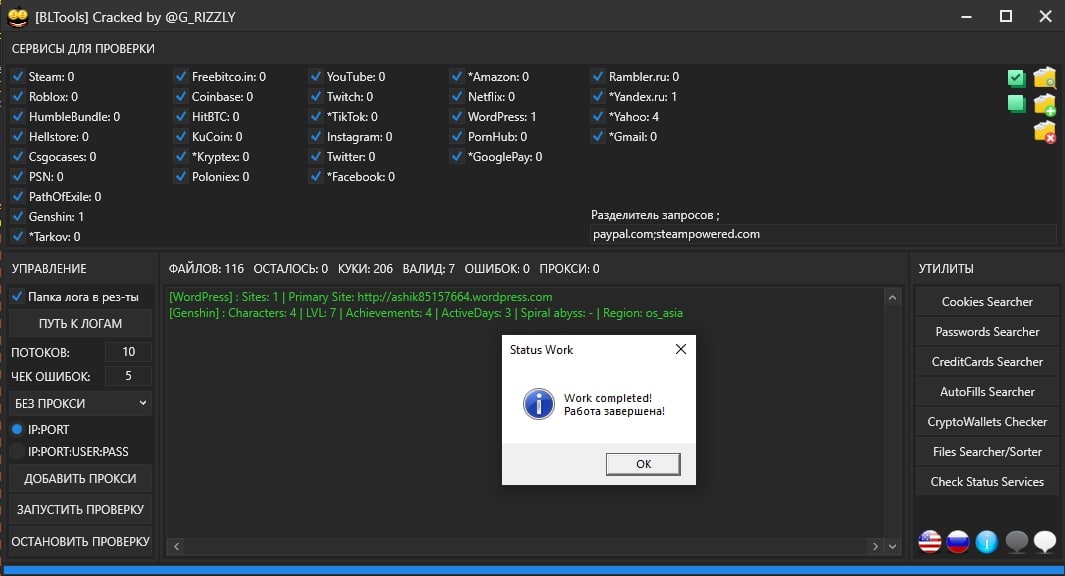The image size is (1065, 576).
Task: Click the ДОБАВИТЬ ПРОКСИ button
Action: (x=80, y=479)
